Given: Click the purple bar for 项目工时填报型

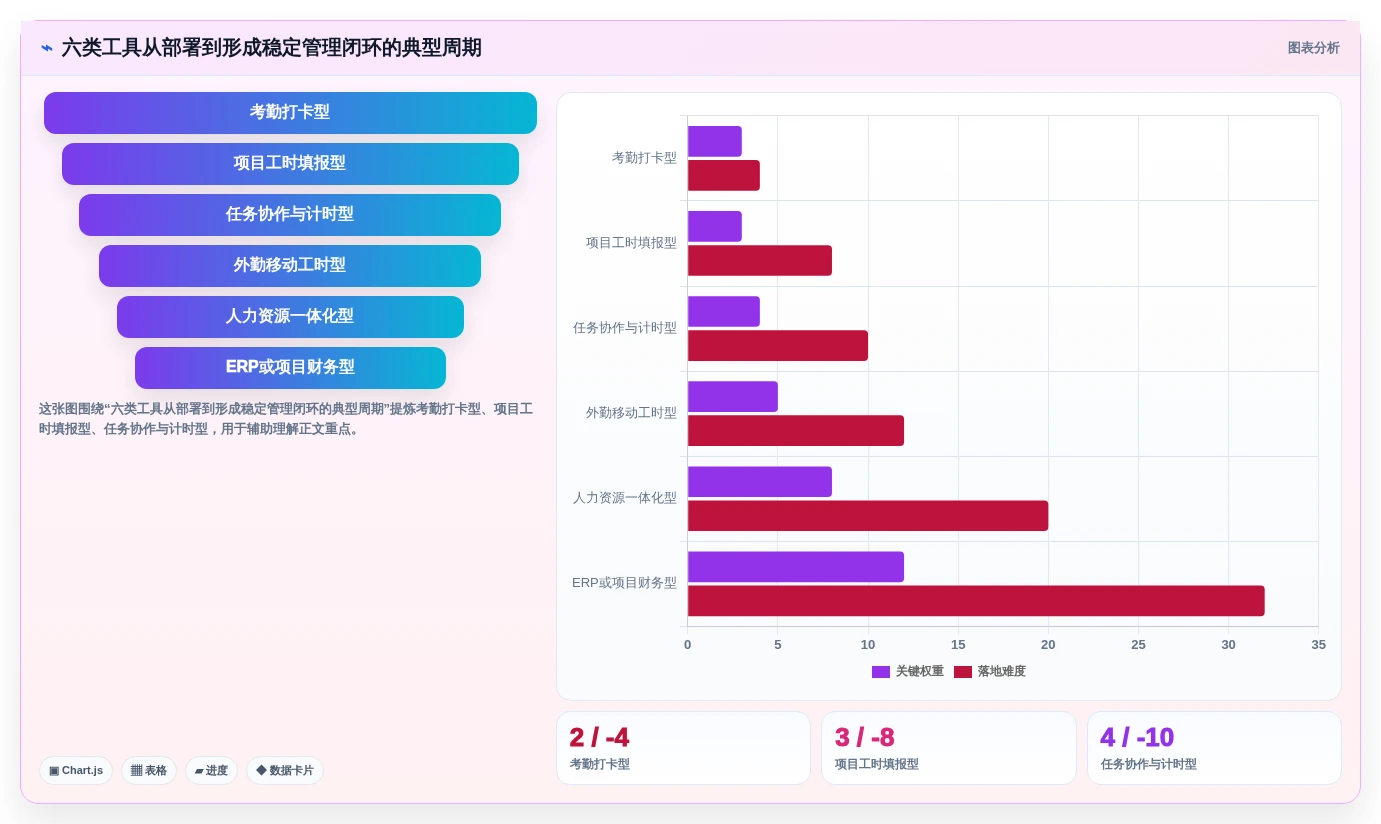Looking at the screenshot, I should pyautogui.click(x=715, y=226).
